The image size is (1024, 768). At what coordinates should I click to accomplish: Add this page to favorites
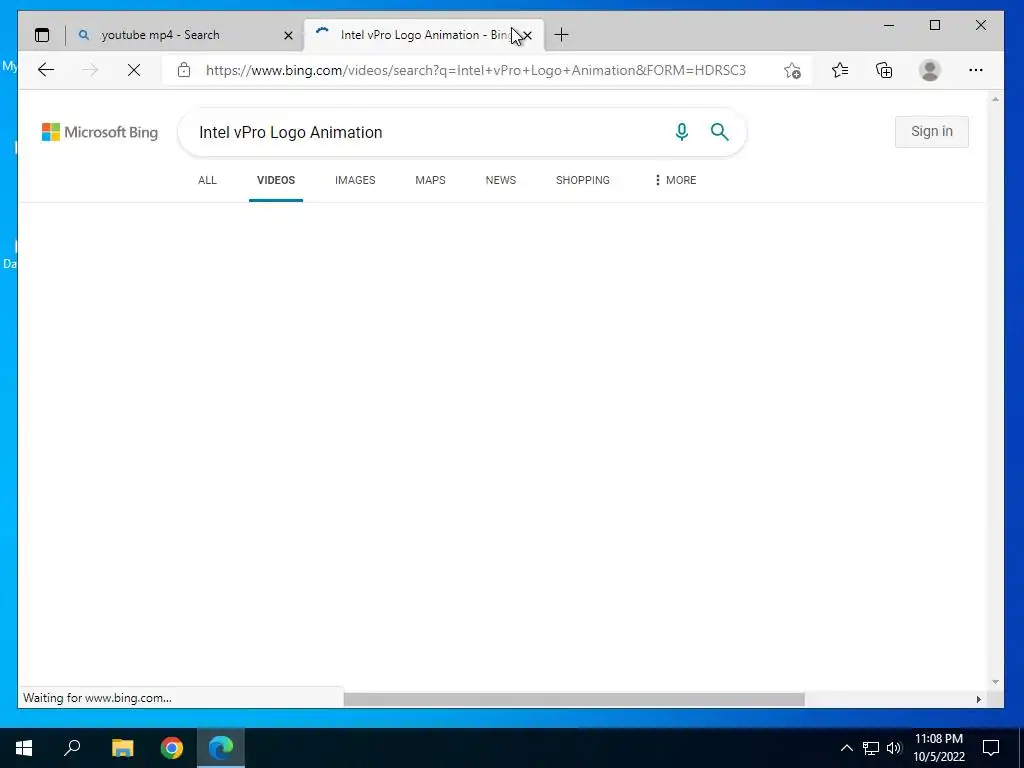point(792,70)
